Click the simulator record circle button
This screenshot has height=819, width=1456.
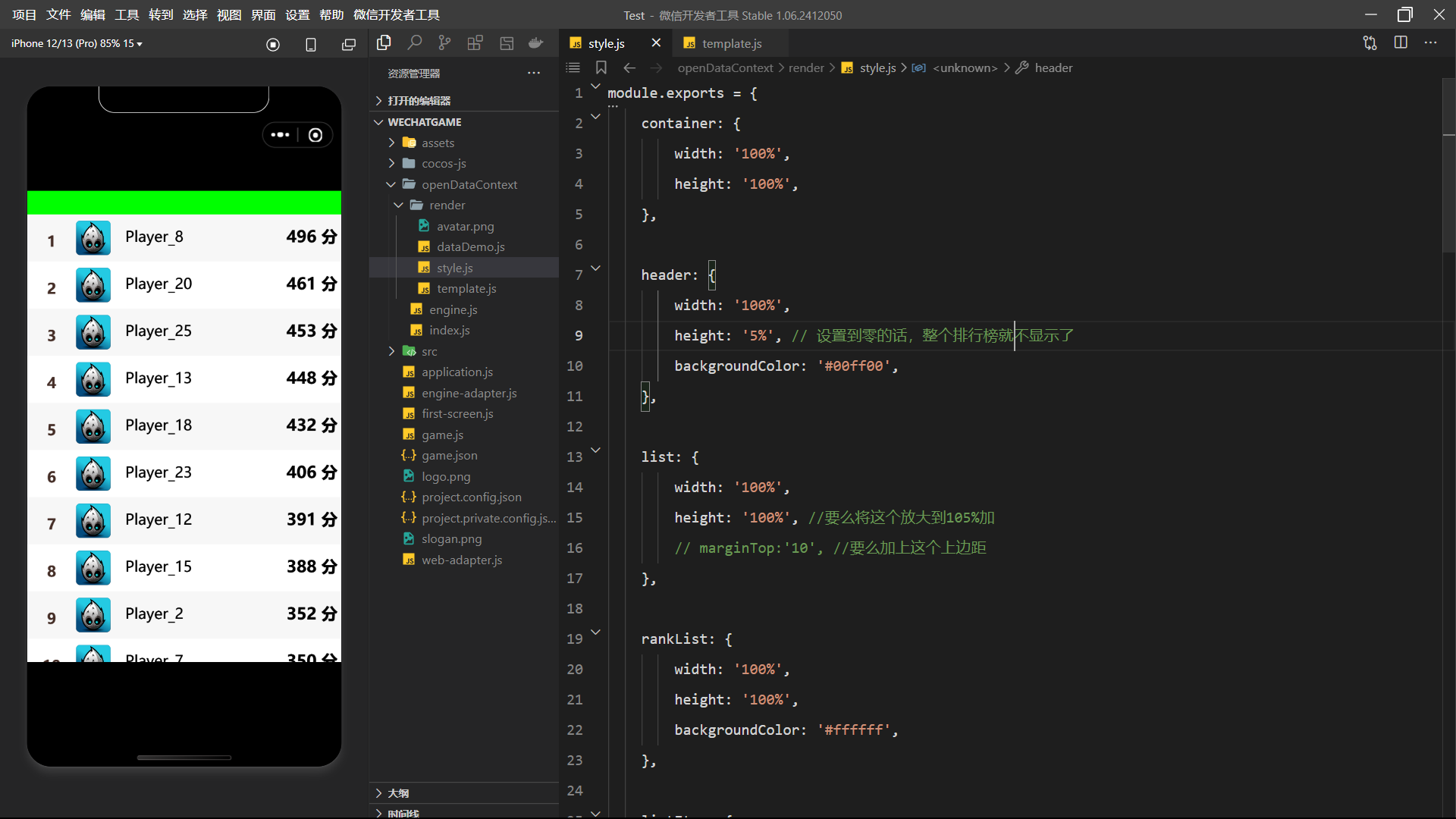(273, 45)
